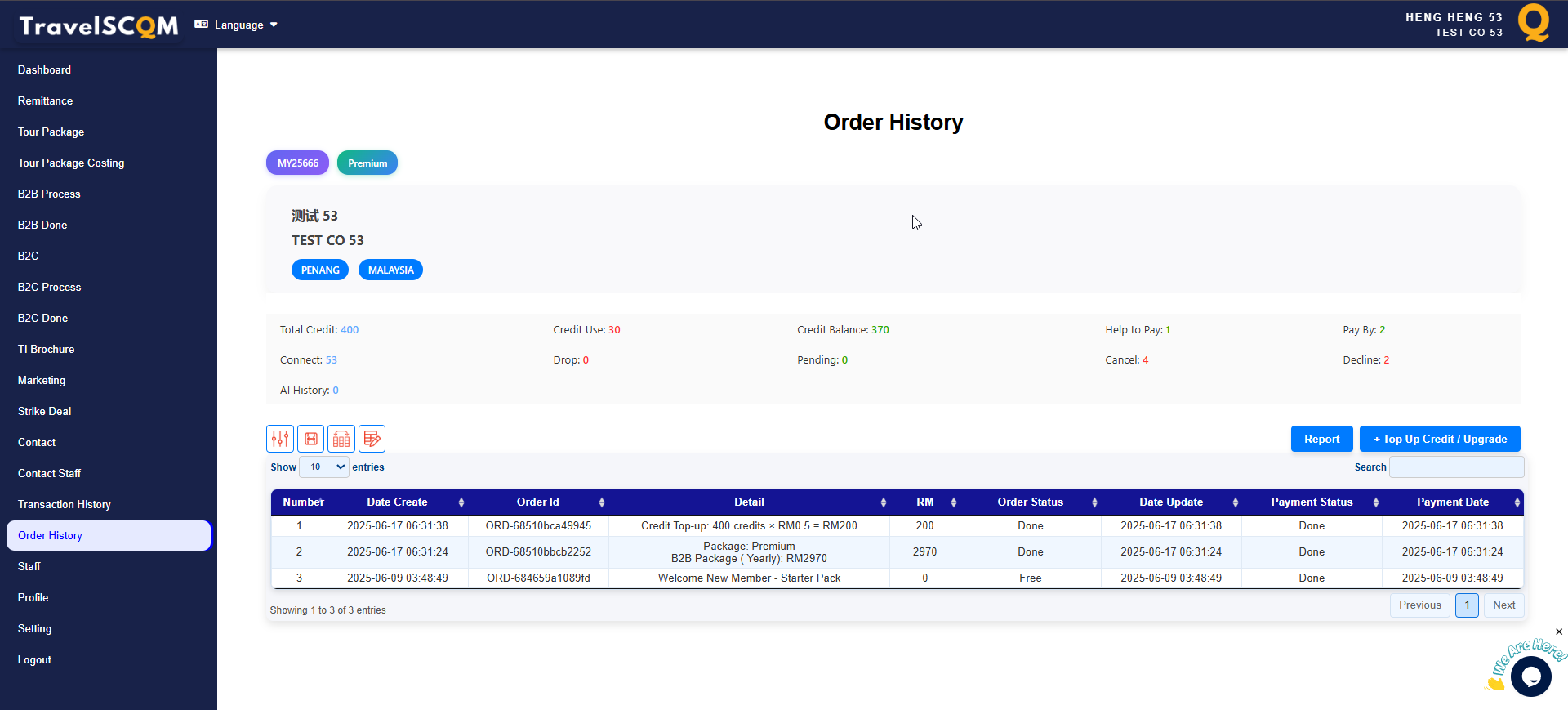Click the orange Q profile avatar
1568x710 pixels.
[1534, 23]
